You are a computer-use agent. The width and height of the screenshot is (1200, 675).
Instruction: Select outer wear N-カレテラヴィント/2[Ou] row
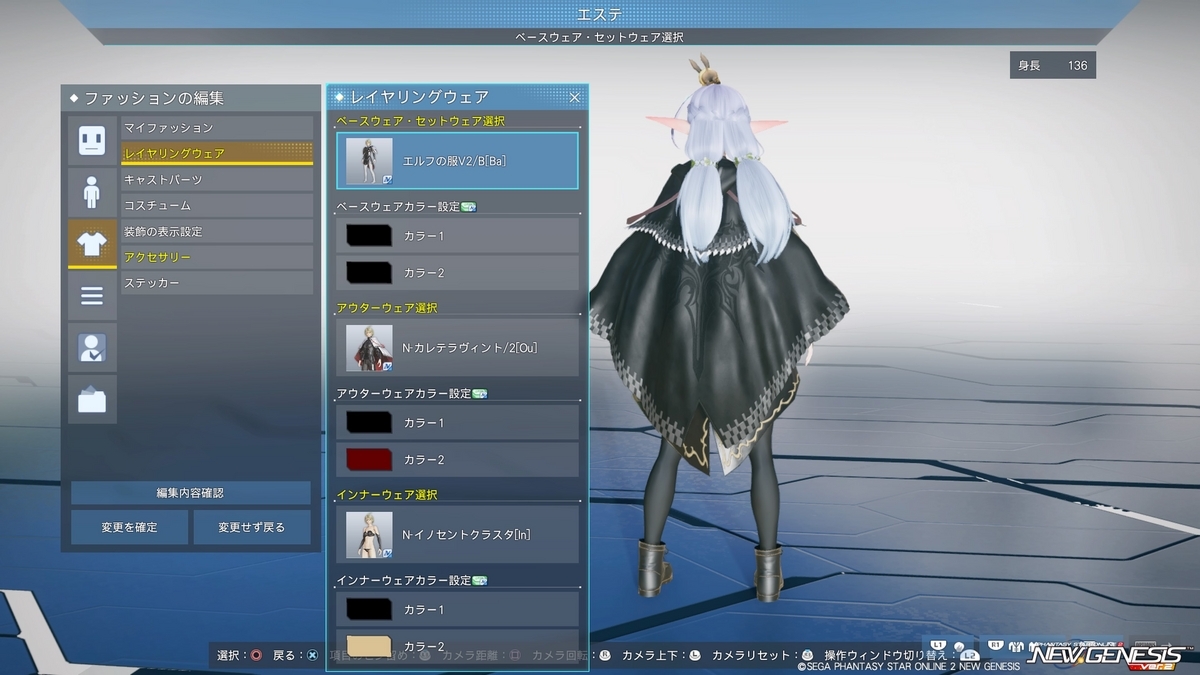tap(457, 348)
